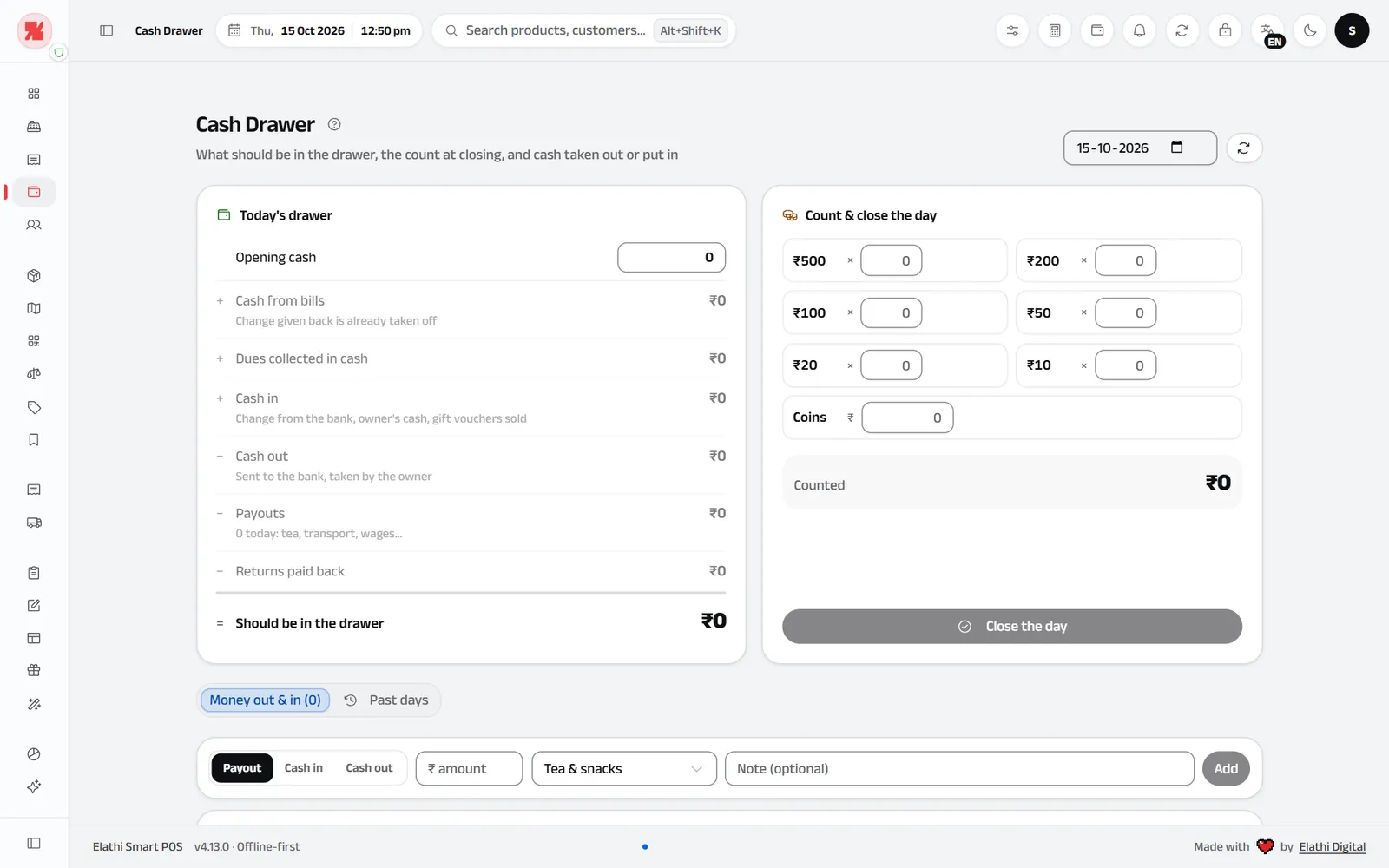Open the dashboard grid icon in the sidebar

tap(34, 94)
